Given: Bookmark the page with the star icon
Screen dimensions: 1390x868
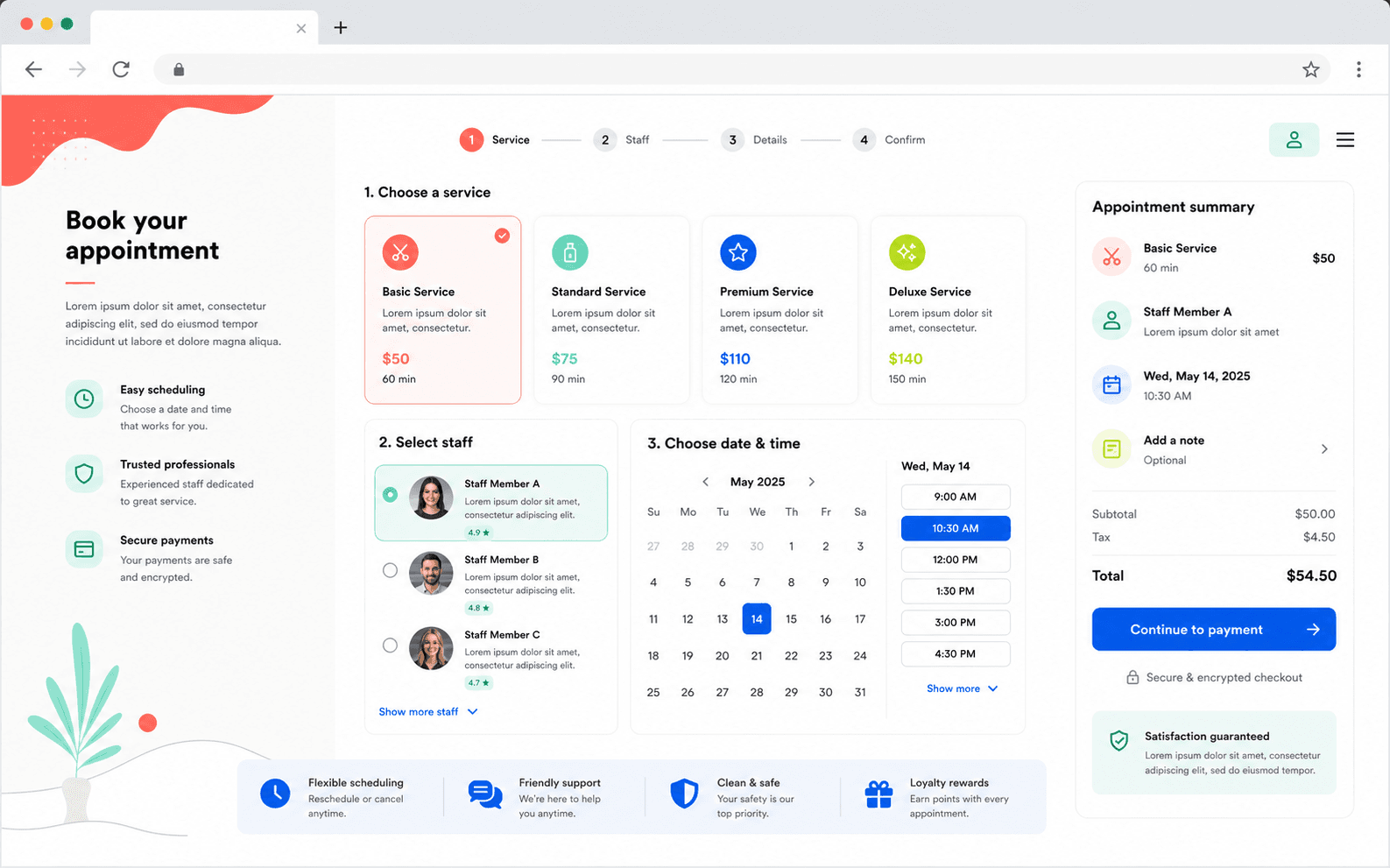Looking at the screenshot, I should tap(1310, 69).
